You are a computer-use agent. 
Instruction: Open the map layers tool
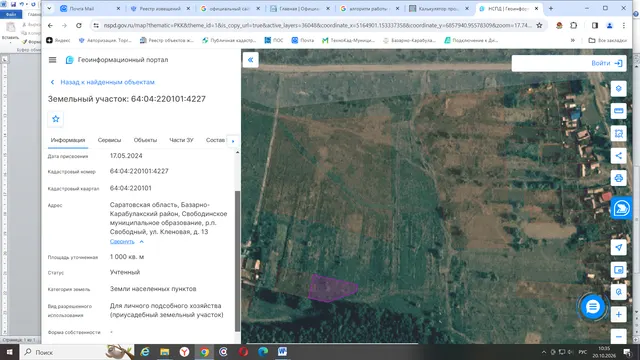click(x=618, y=89)
